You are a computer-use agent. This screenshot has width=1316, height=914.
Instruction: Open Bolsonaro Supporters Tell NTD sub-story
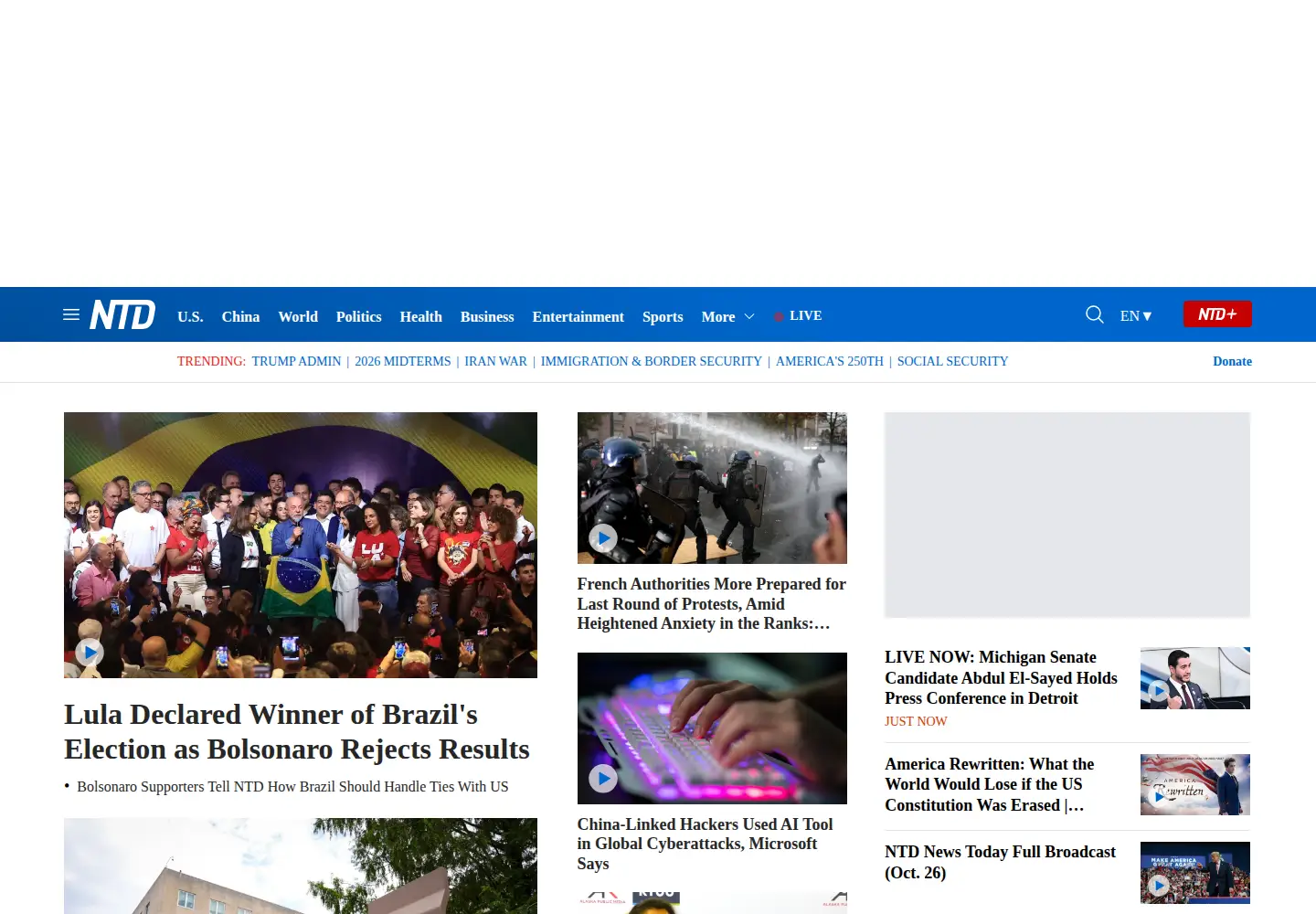point(292,786)
